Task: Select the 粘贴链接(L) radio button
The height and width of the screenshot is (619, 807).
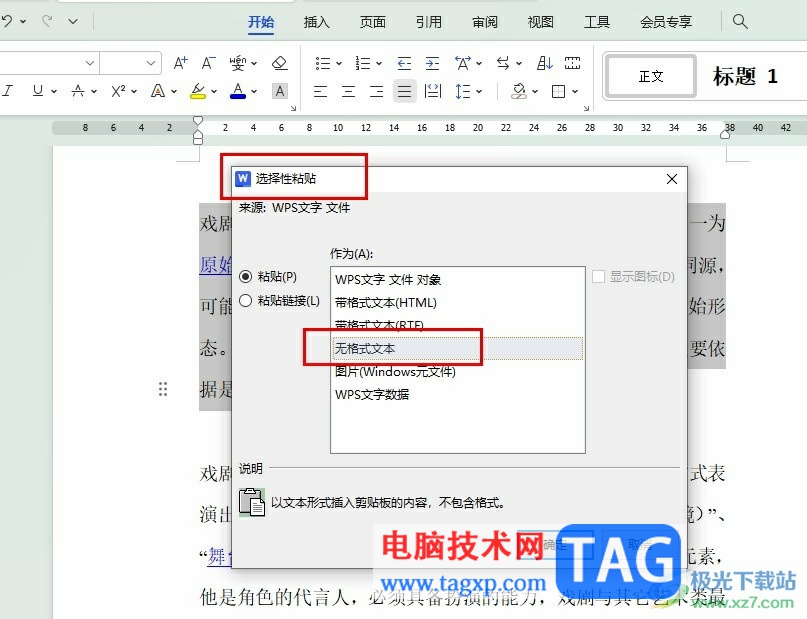Action: 245,300
